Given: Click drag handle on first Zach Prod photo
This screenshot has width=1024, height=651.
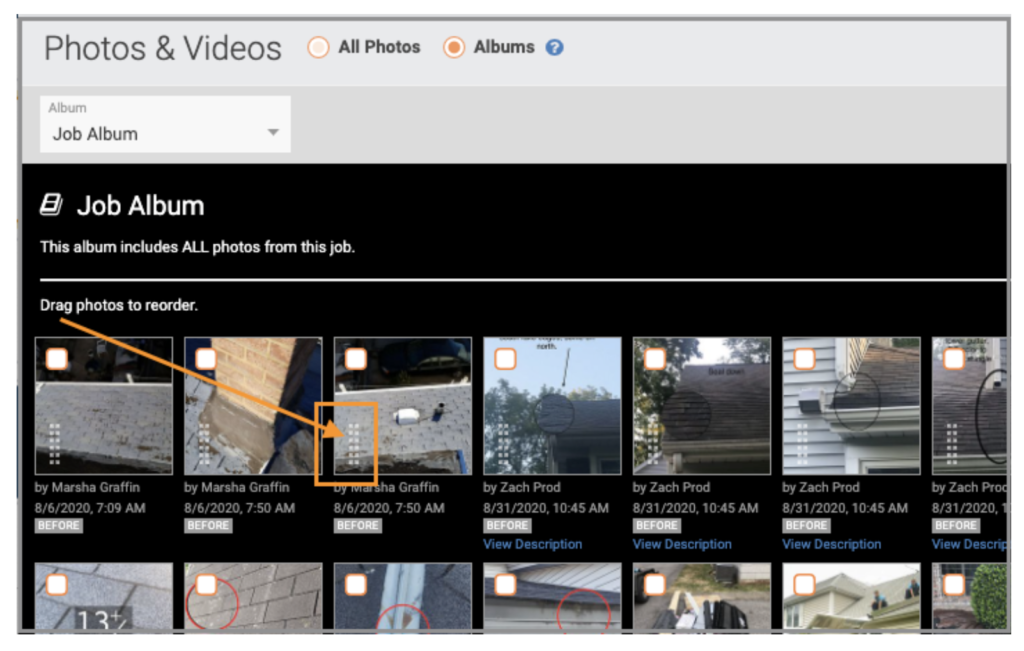Looking at the screenshot, I should point(503,443).
